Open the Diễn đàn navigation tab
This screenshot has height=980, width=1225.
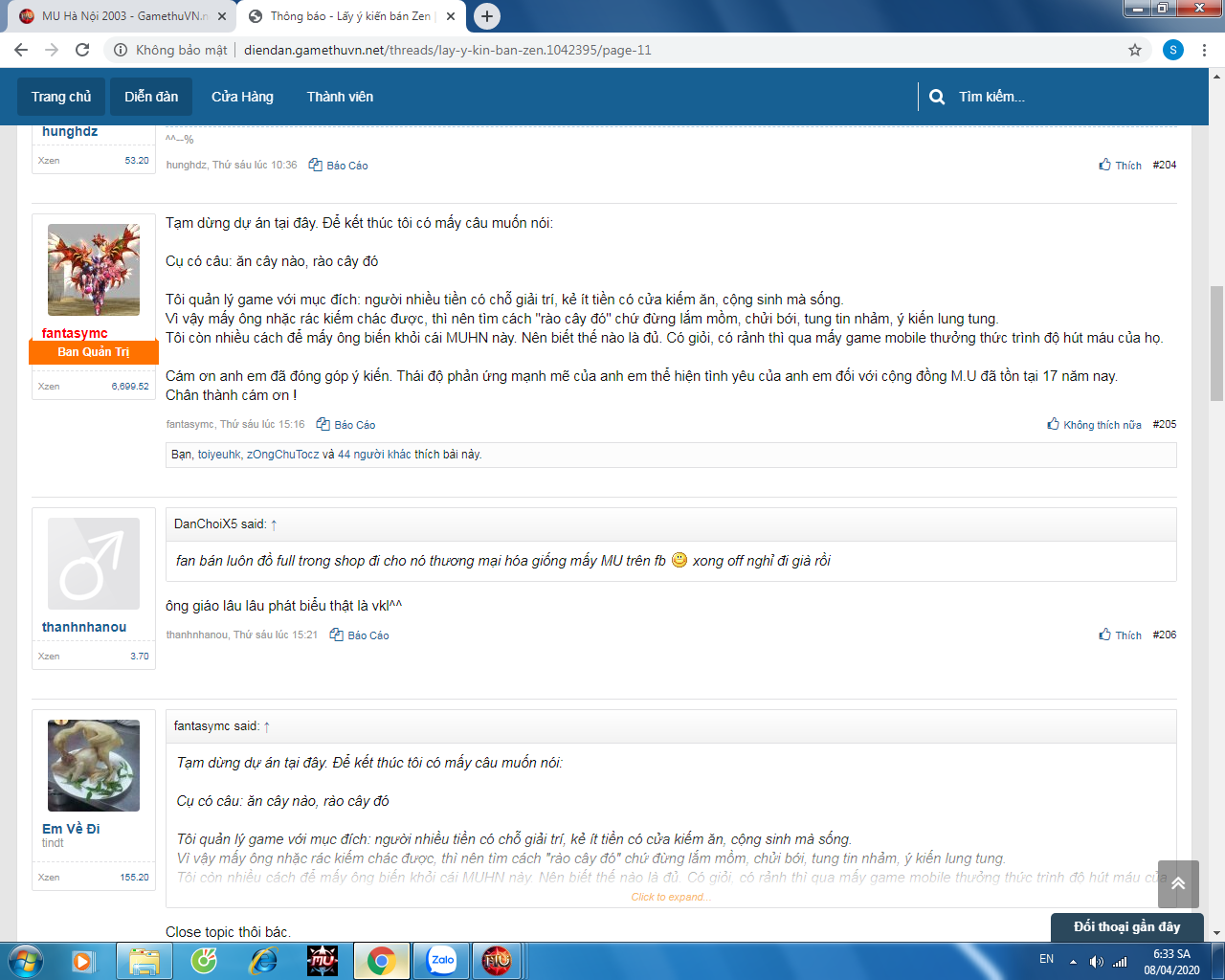point(151,97)
